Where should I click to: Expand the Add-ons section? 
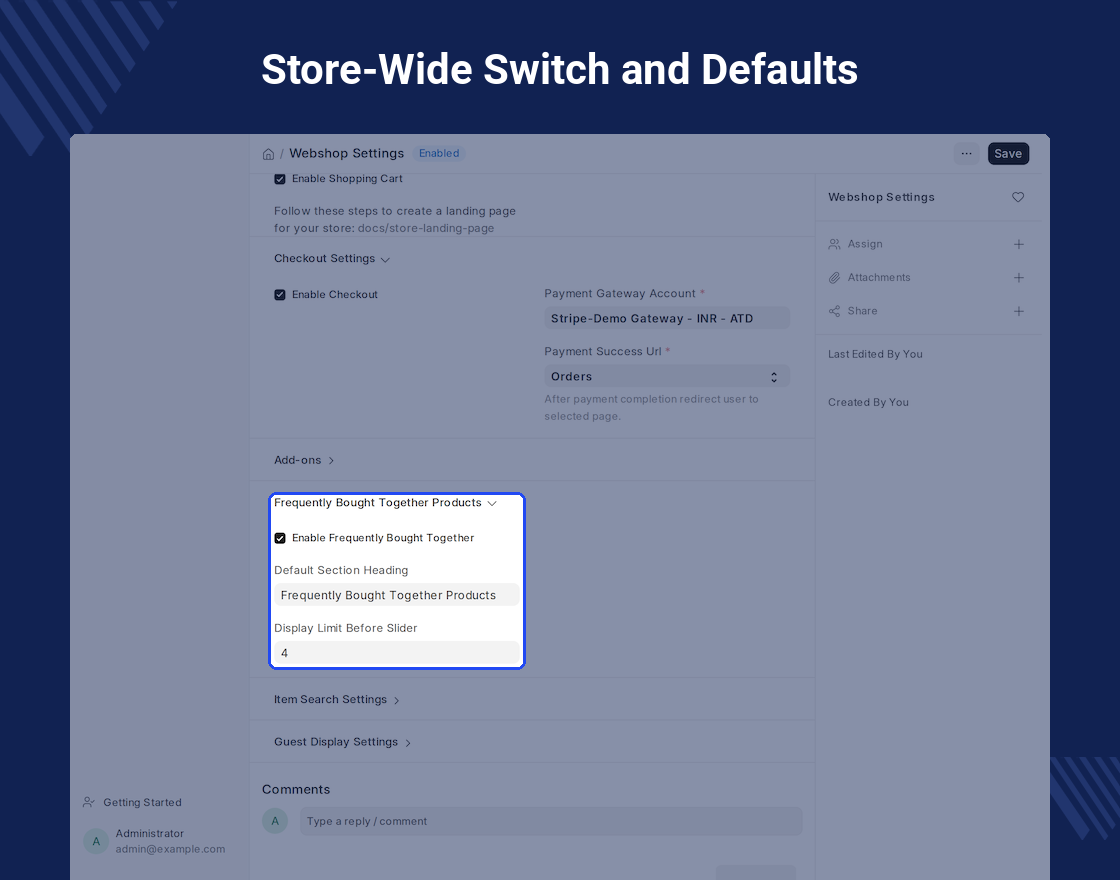coord(304,460)
